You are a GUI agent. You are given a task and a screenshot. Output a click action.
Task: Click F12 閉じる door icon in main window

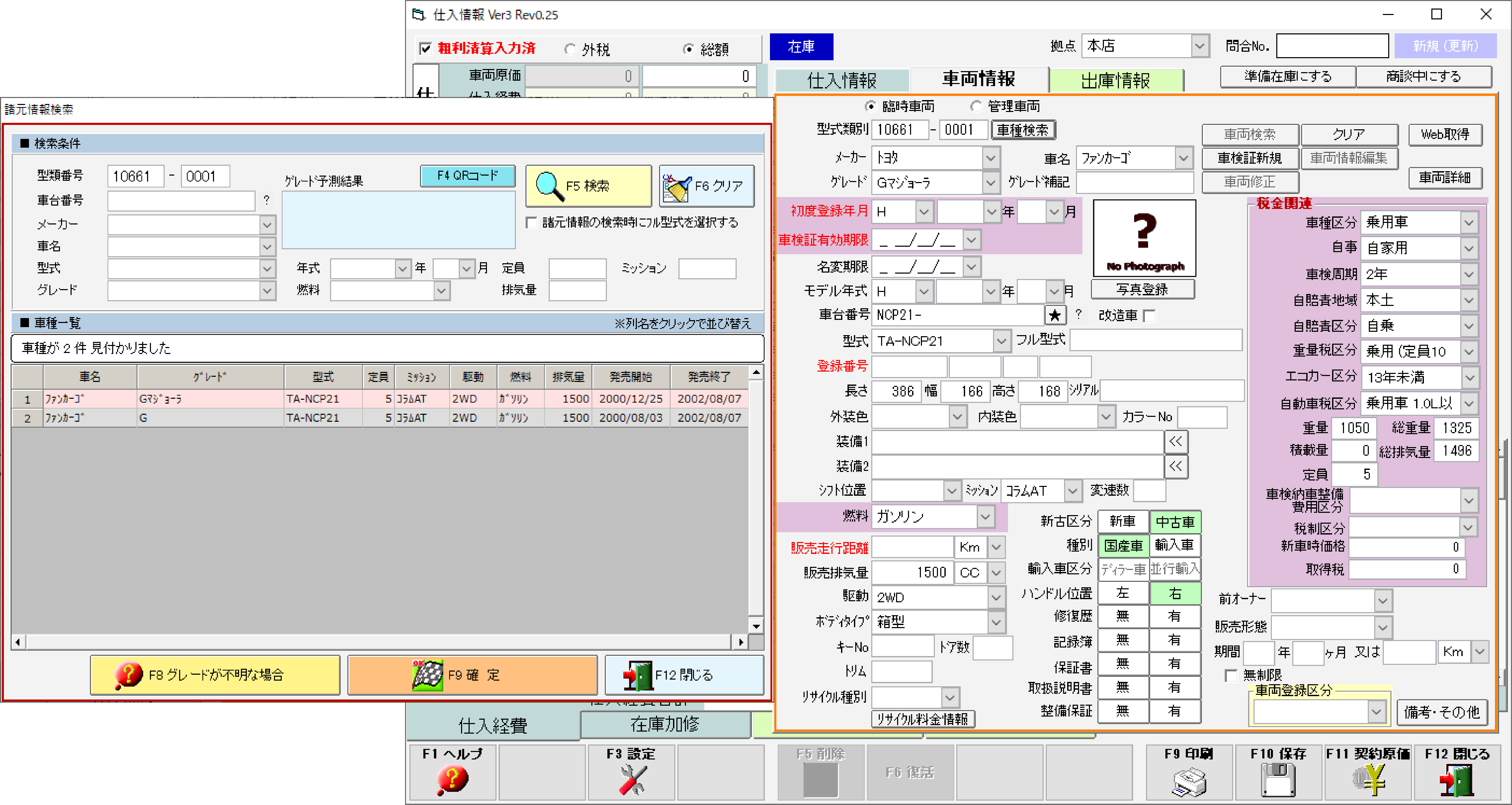[x=1457, y=781]
